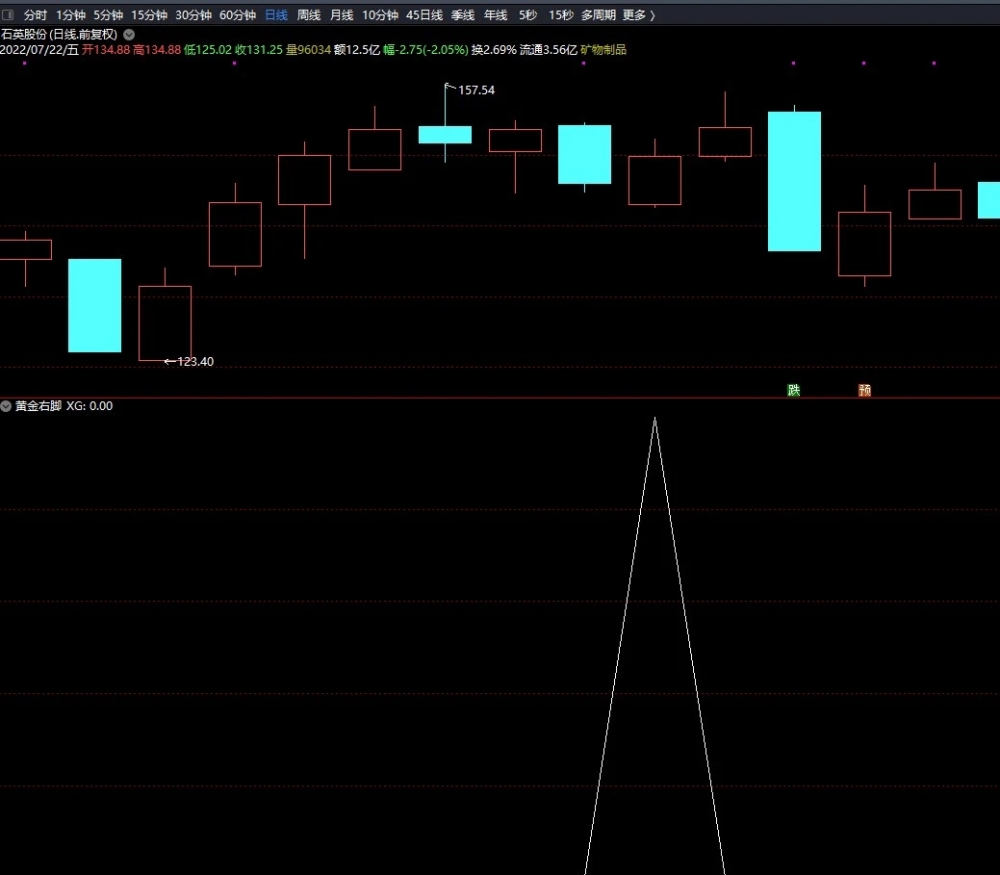Viewport: 1000px width, 875px height.
Task: Open dropdown next to 石英股份 title
Action: (x=129, y=34)
